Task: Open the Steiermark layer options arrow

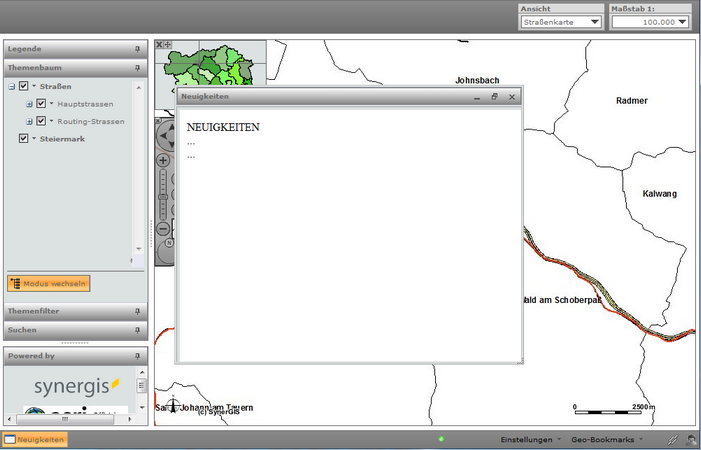Action: pos(34,139)
